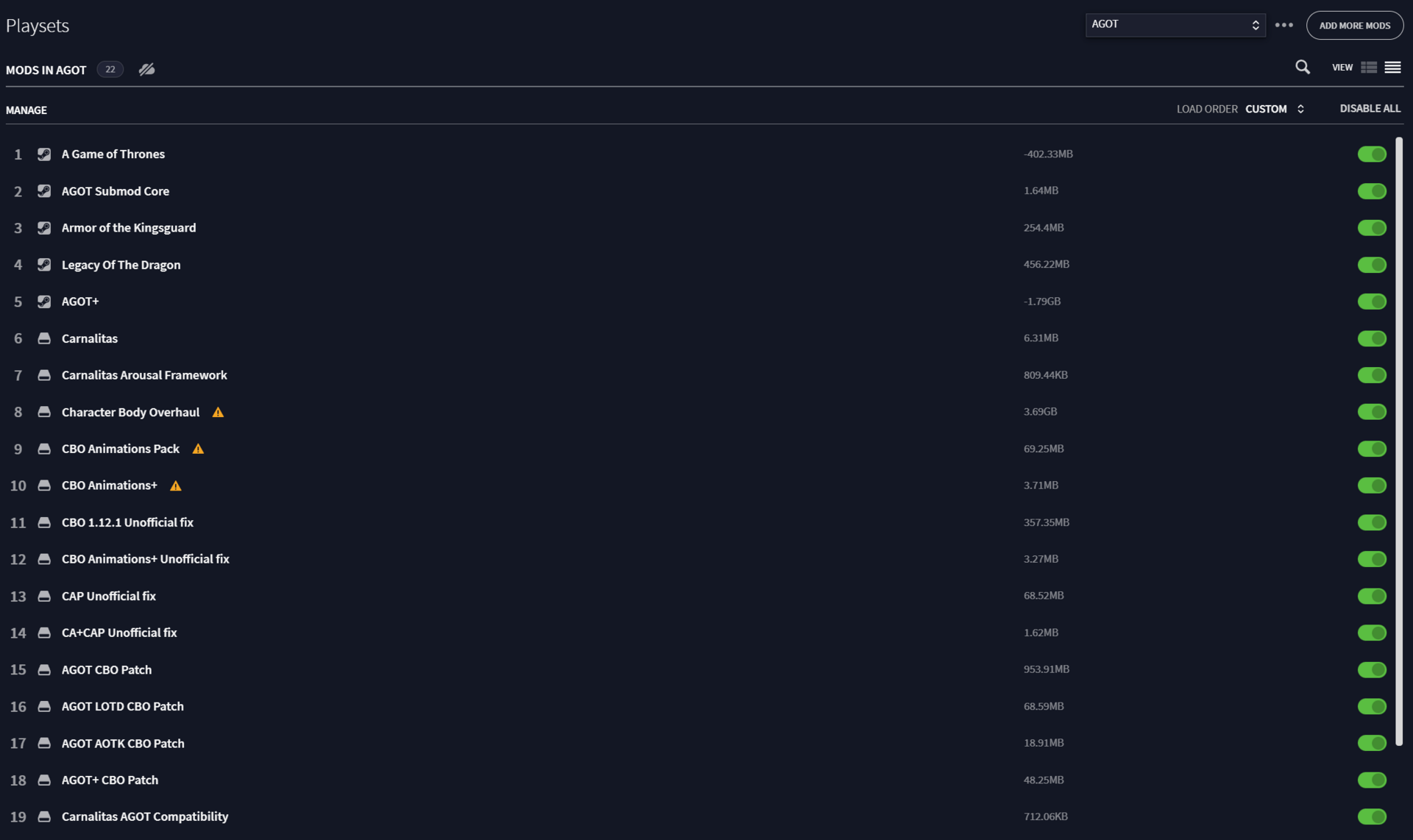Click the drive icon beside CBO 1.12.1 Unofficial fix

(x=44, y=522)
